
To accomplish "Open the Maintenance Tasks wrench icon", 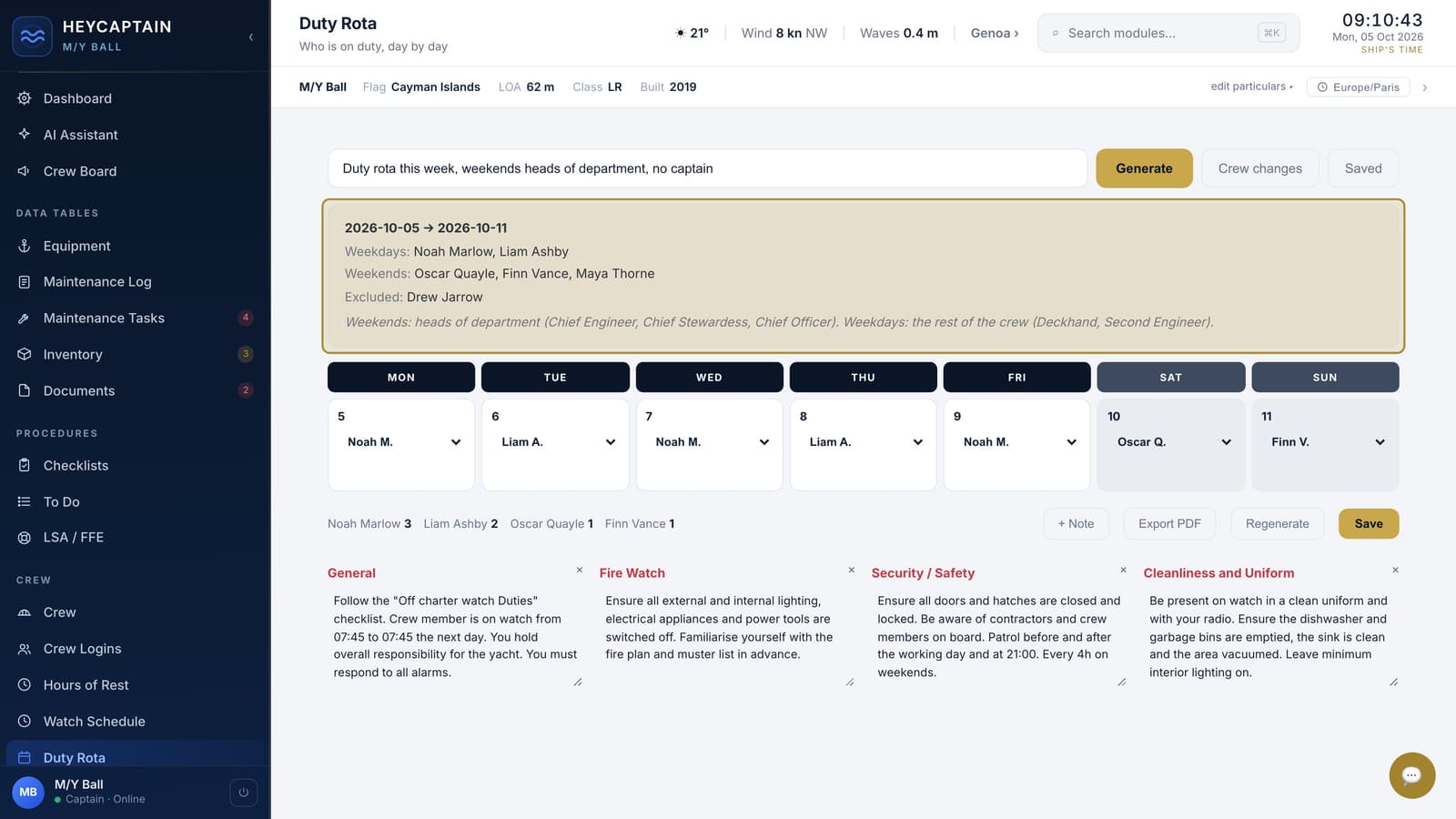I will tap(25, 318).
